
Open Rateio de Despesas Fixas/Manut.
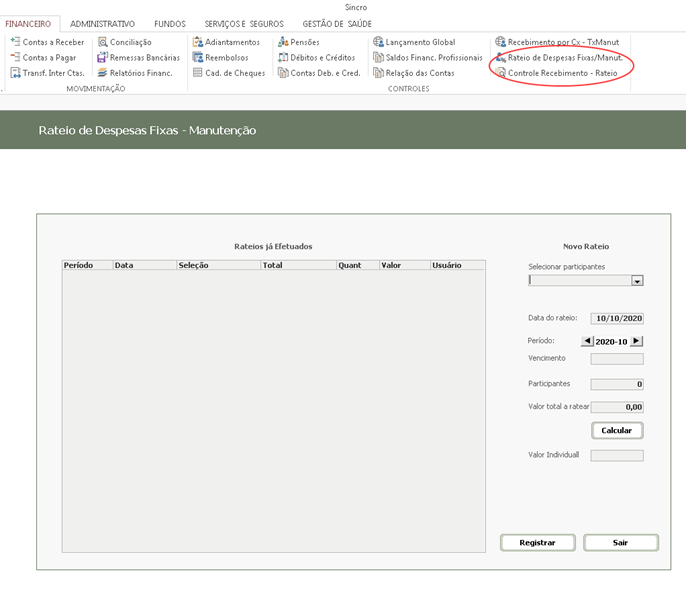pyautogui.click(x=565, y=58)
